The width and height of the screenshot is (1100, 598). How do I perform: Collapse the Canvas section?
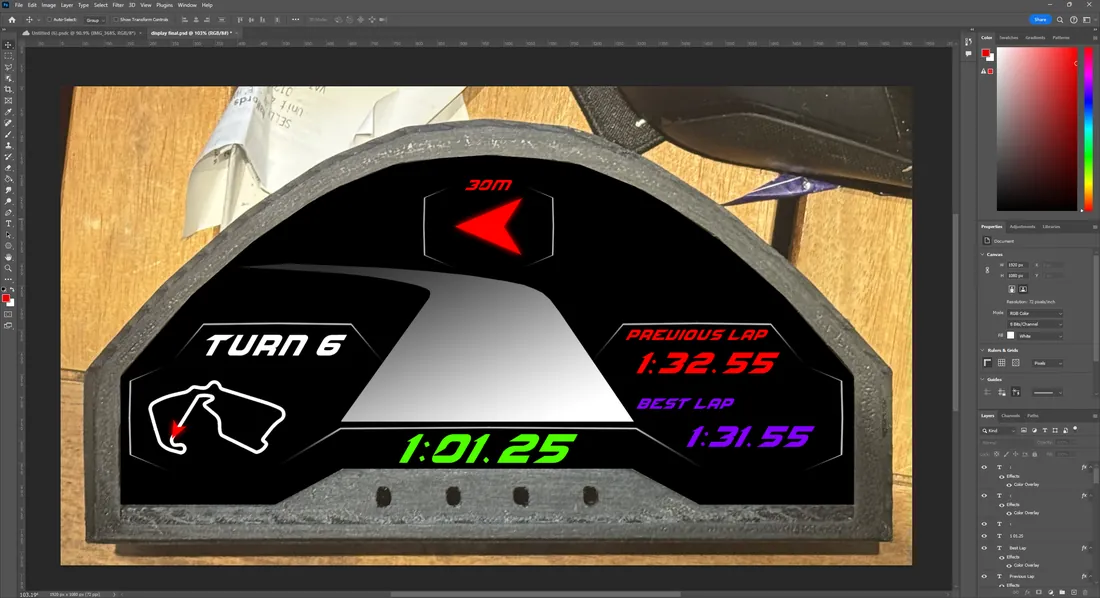[983, 254]
